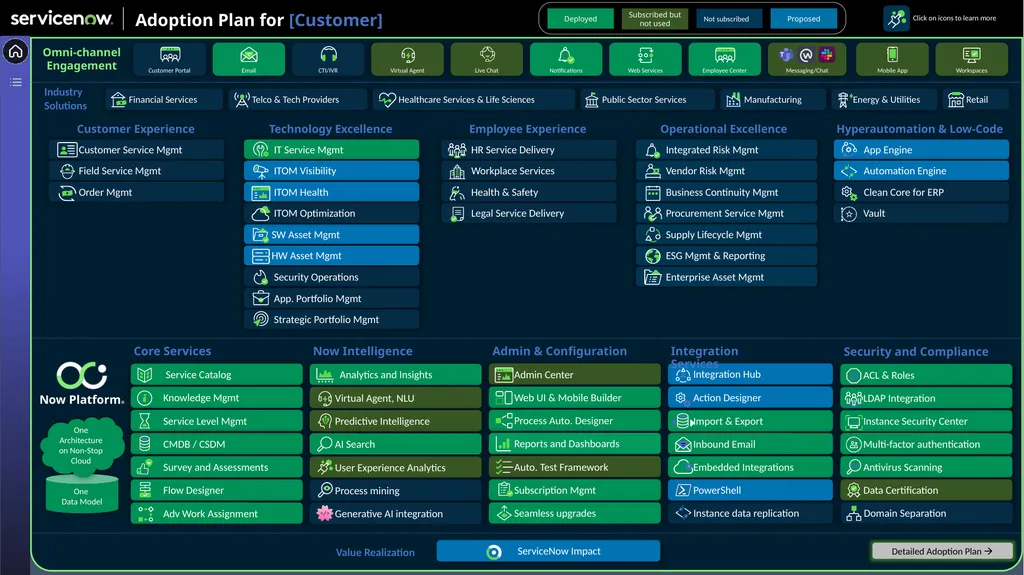Click the learn more icon at top right
This screenshot has height=575, width=1024.
pyautogui.click(x=896, y=18)
